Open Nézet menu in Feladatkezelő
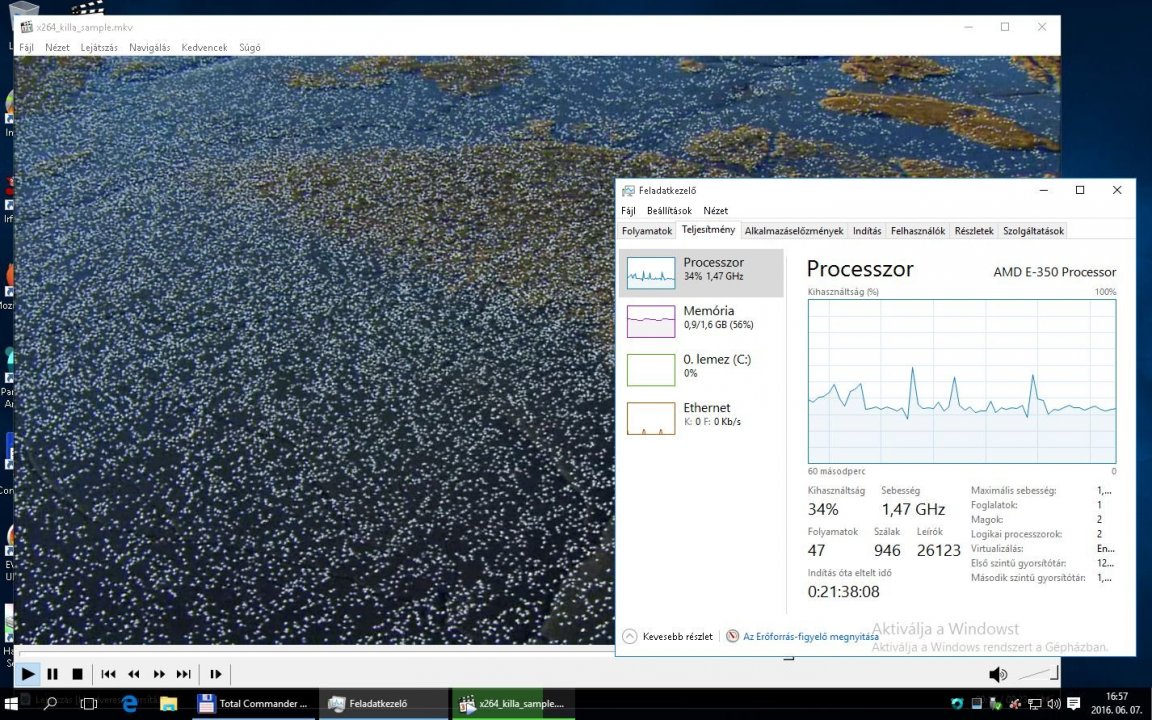This screenshot has height=720, width=1152. click(716, 210)
